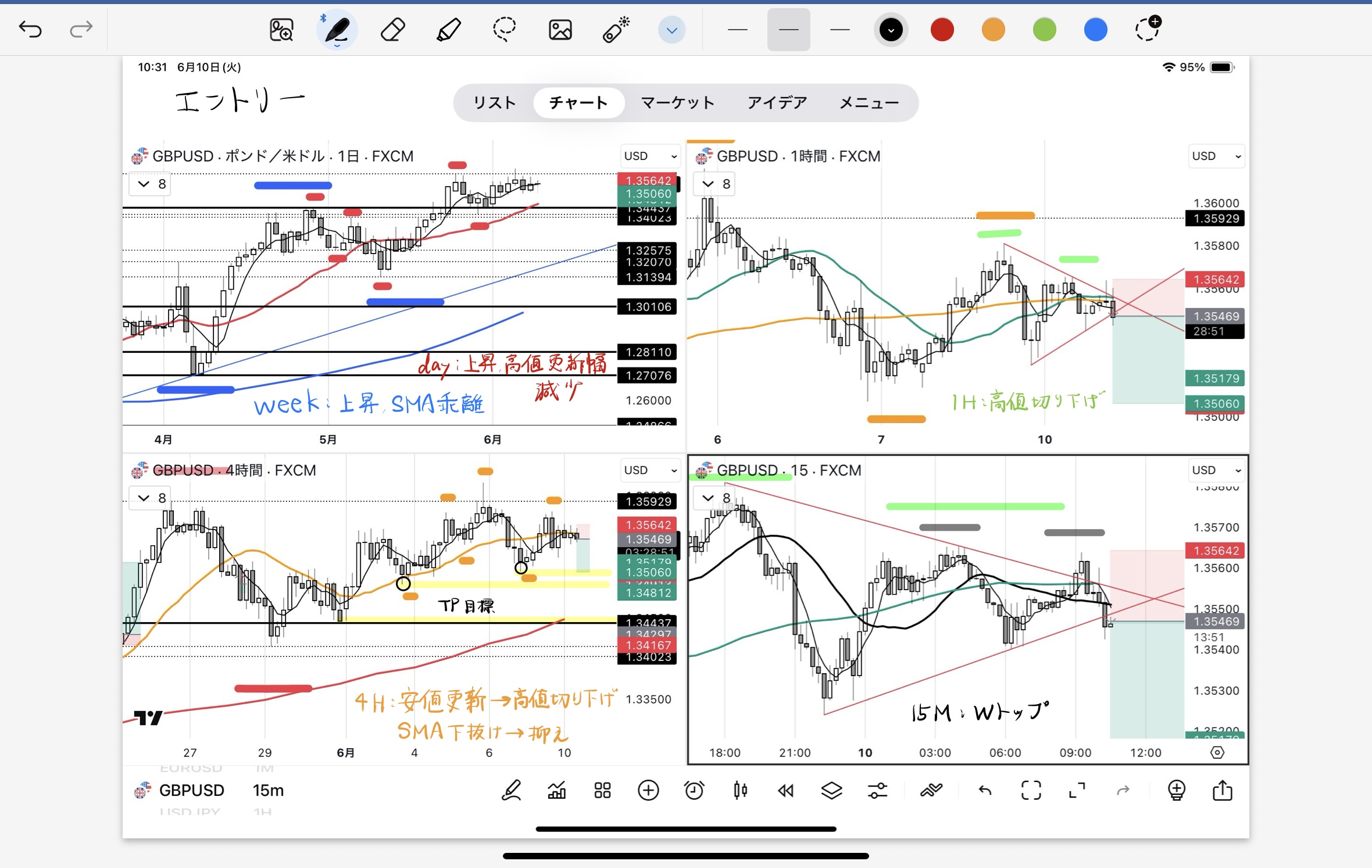Open USD currency dropdown on daily chart
The height and width of the screenshot is (868, 1372).
pos(650,156)
